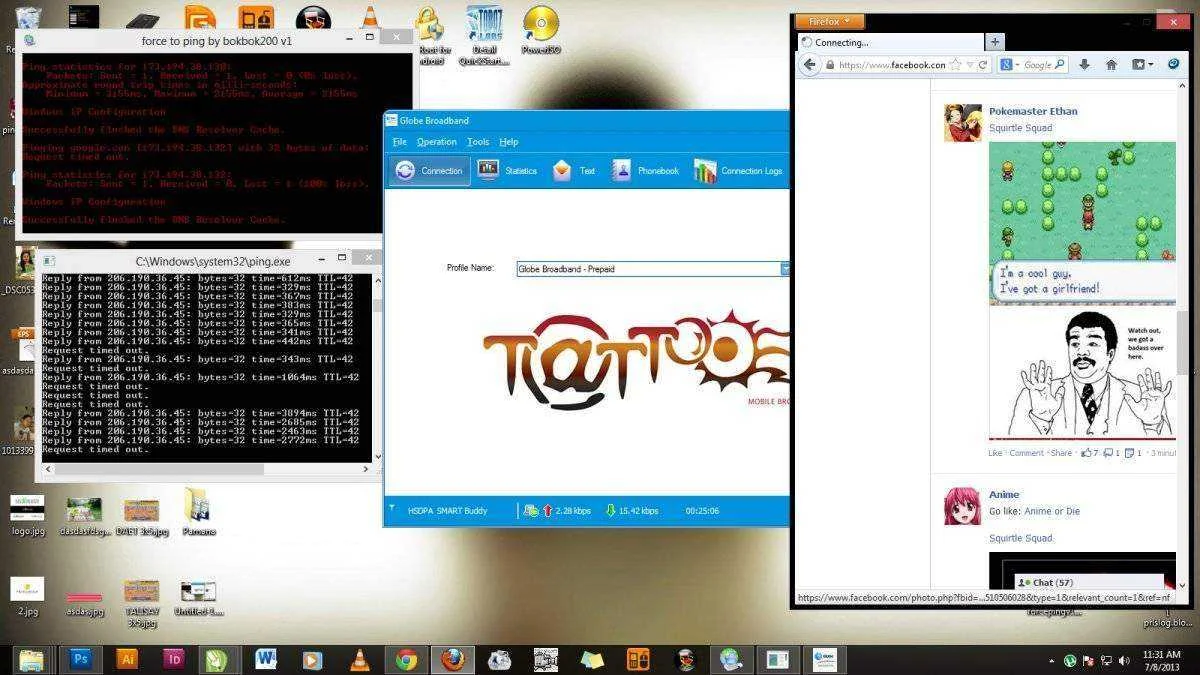Bookmark this page with the star icon

tap(956, 65)
